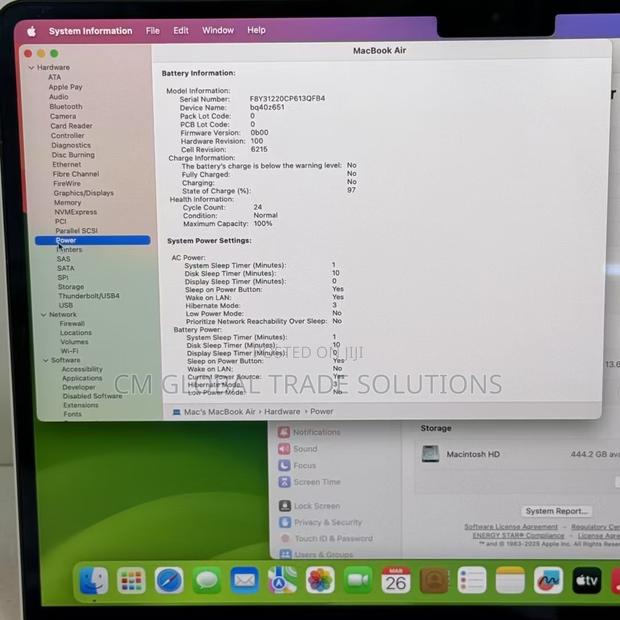620x620 pixels.
Task: Click Touch ID & Password icon
Action: (285, 539)
